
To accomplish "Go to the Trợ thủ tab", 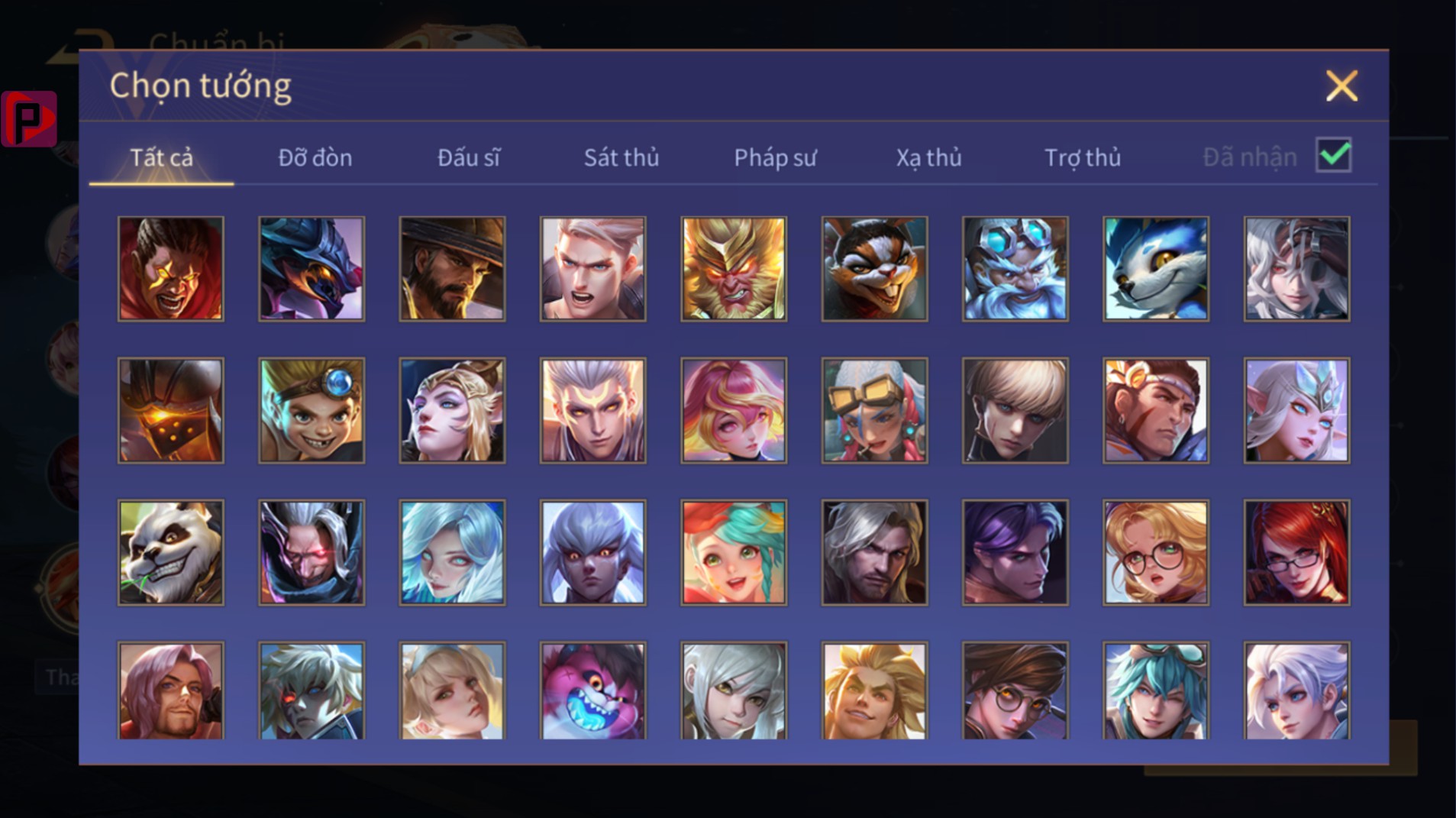I will (1083, 157).
